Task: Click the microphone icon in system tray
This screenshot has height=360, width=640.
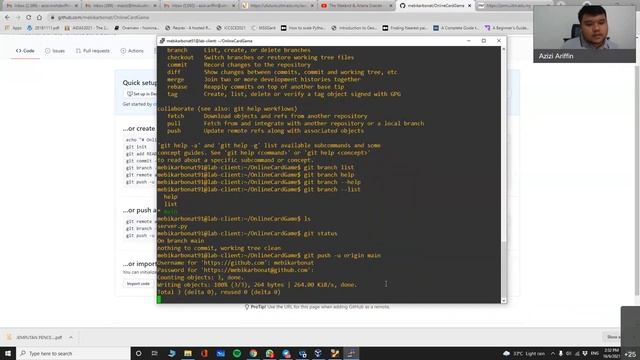Action: [x=561, y=353]
